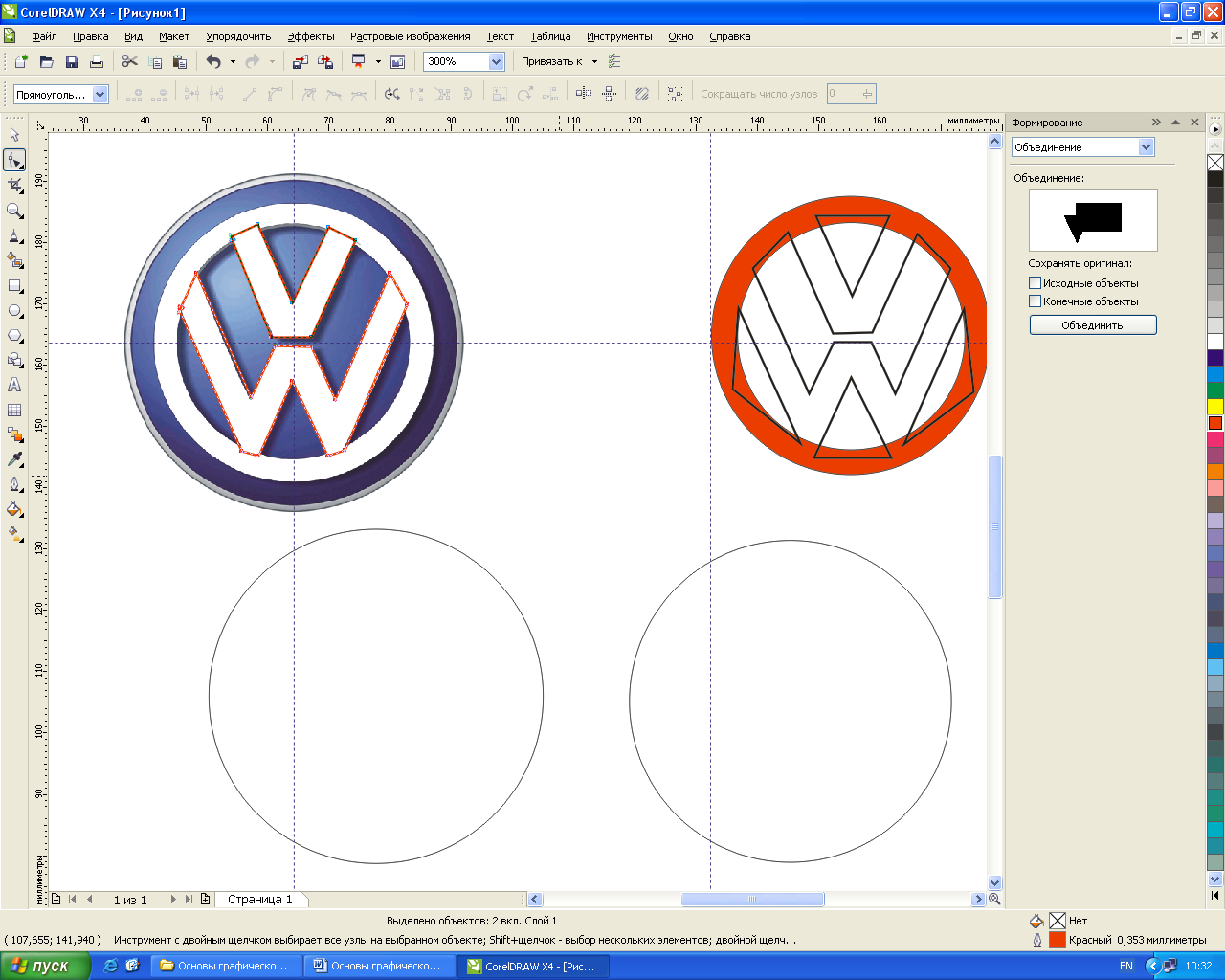Select the Страница 1 page tab

pyautogui.click(x=260, y=900)
